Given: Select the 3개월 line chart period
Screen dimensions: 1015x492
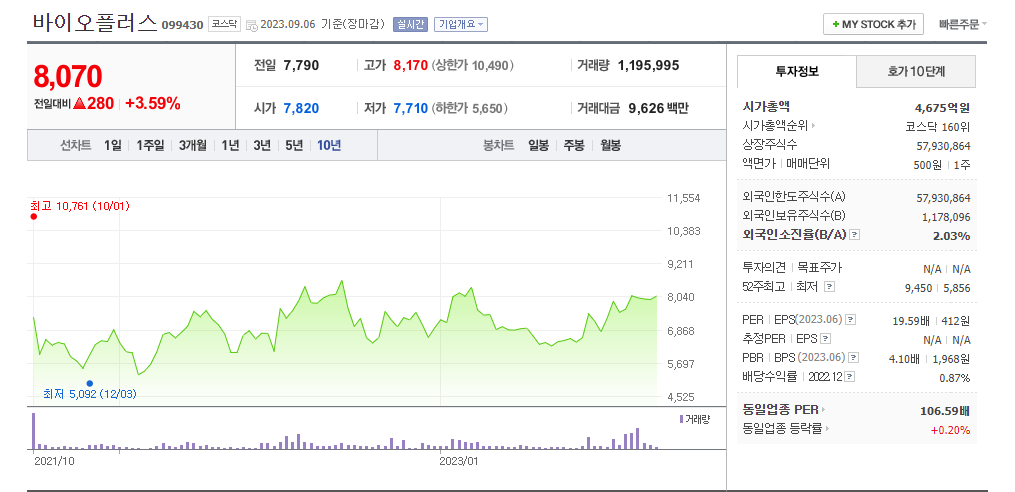Looking at the screenshot, I should tap(193, 146).
